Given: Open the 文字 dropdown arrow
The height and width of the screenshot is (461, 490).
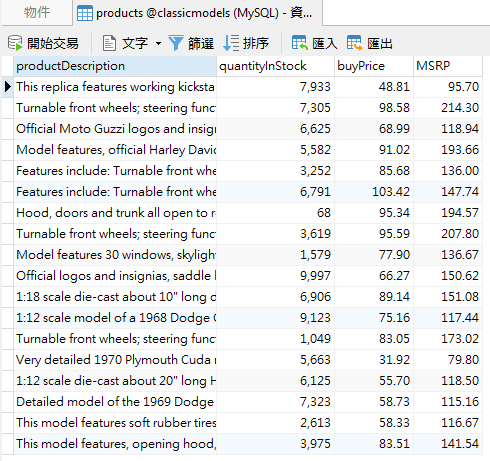Looking at the screenshot, I should [x=158, y=43].
